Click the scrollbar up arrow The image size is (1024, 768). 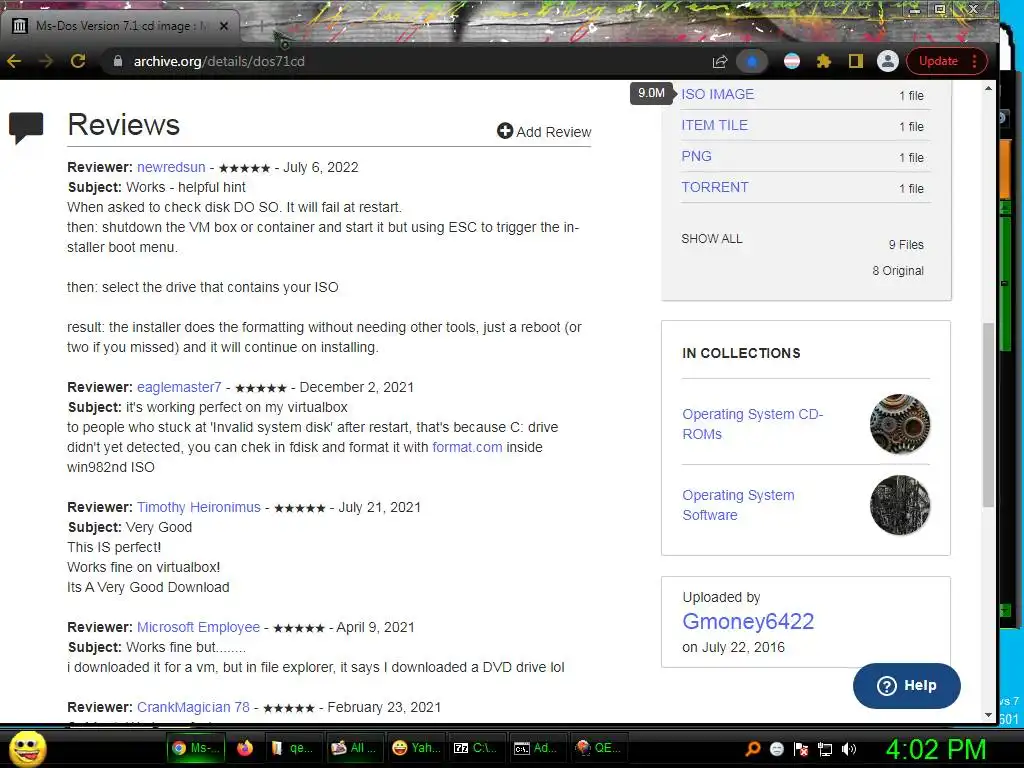click(x=988, y=88)
